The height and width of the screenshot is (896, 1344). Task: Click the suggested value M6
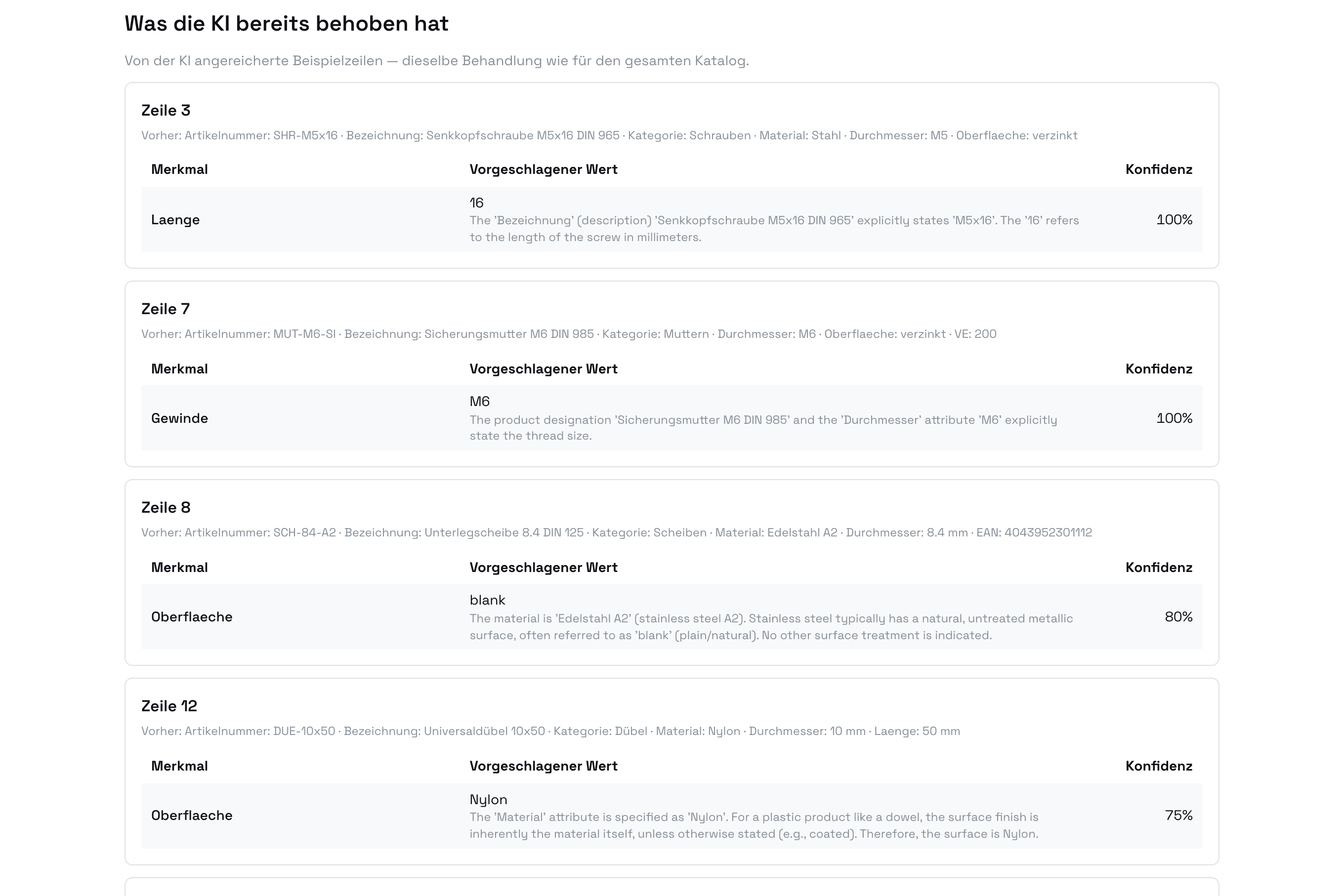pos(480,401)
